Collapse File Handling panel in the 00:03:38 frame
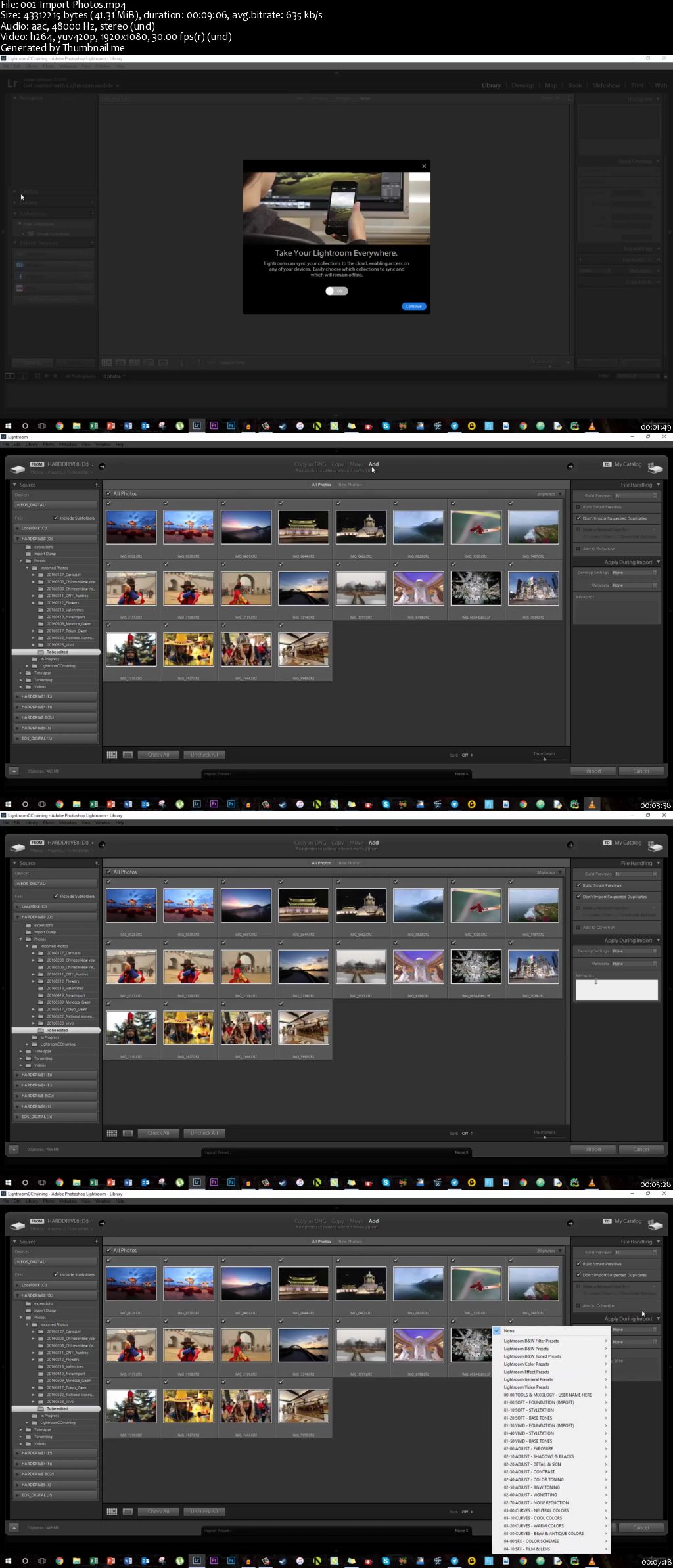Image resolution: width=673 pixels, height=1568 pixels. pyautogui.click(x=658, y=485)
